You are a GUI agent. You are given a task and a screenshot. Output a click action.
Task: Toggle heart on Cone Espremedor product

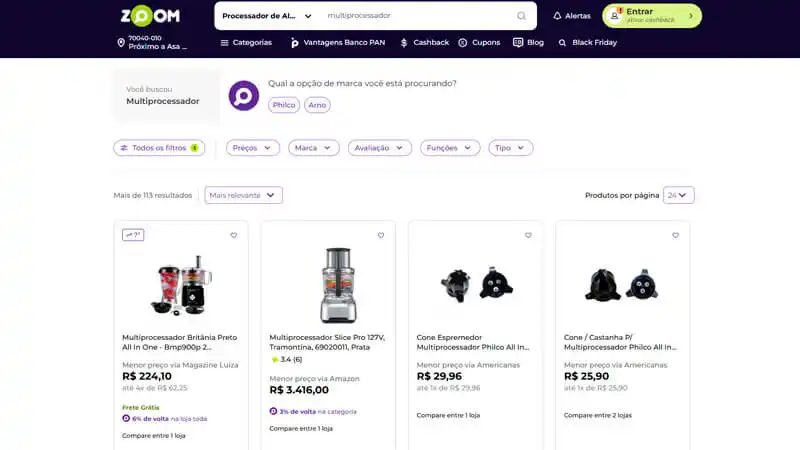click(528, 236)
